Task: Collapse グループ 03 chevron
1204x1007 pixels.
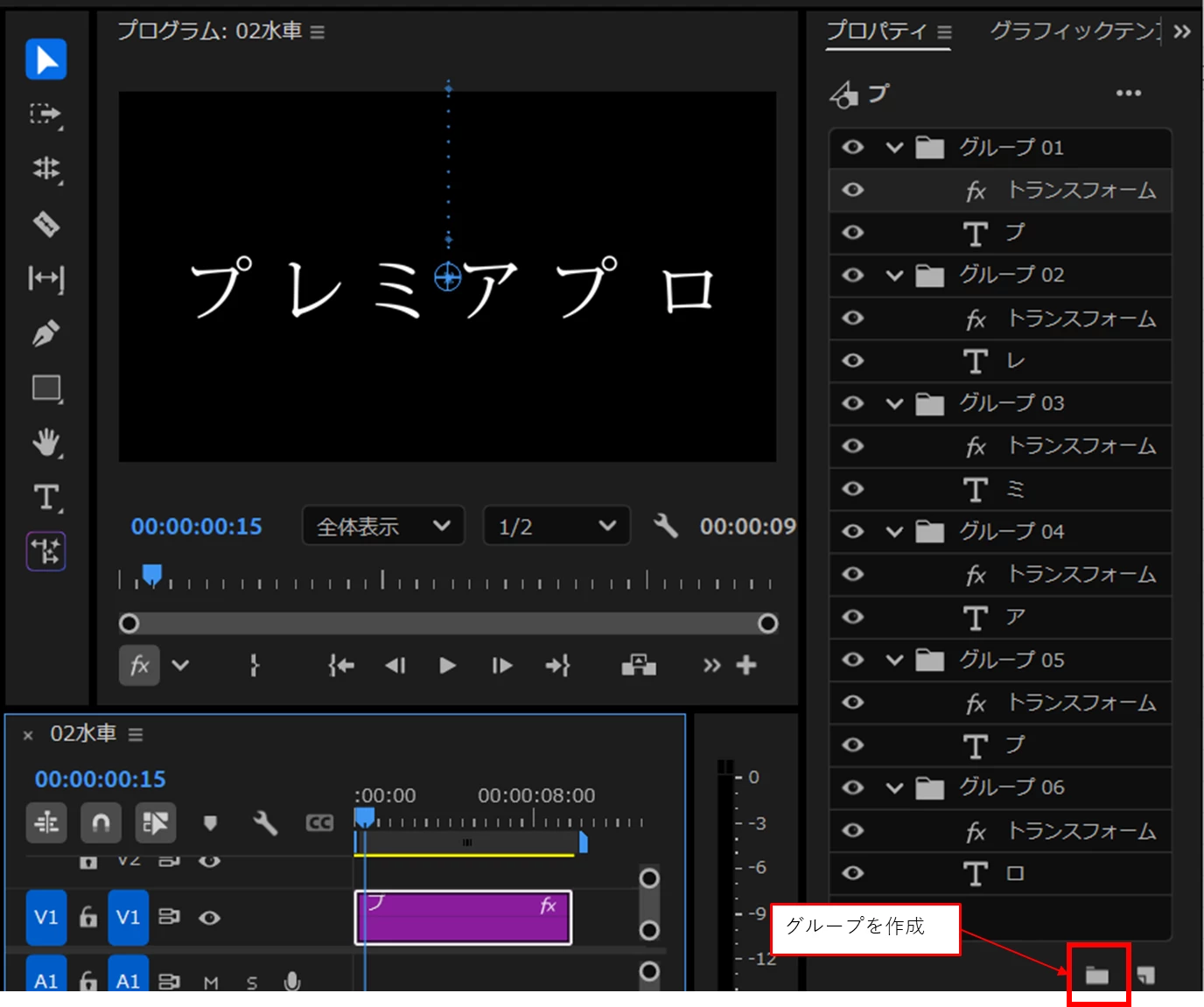Action: click(894, 403)
